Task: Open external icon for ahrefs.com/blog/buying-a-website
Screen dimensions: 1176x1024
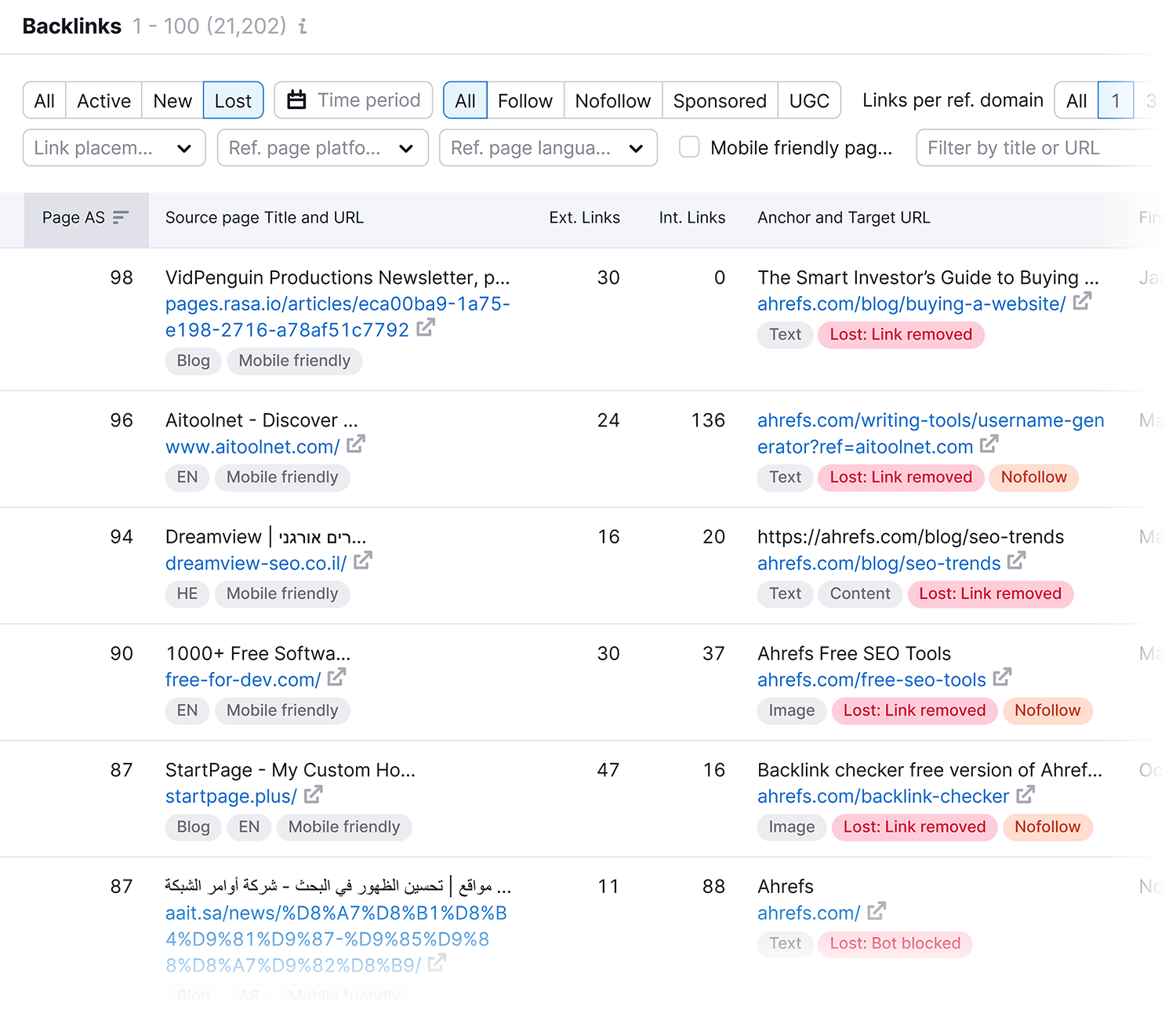Action: coord(1083,301)
